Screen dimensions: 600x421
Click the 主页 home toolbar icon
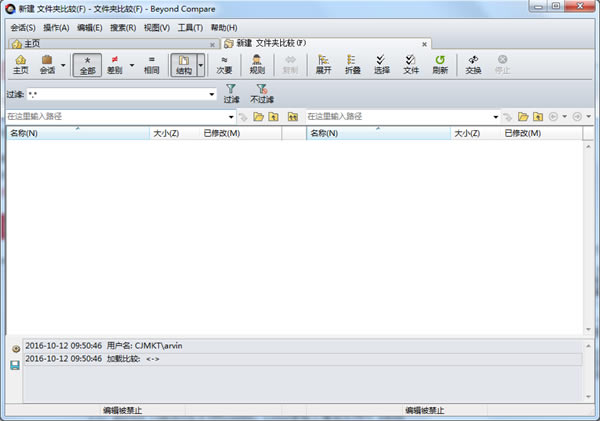19,65
